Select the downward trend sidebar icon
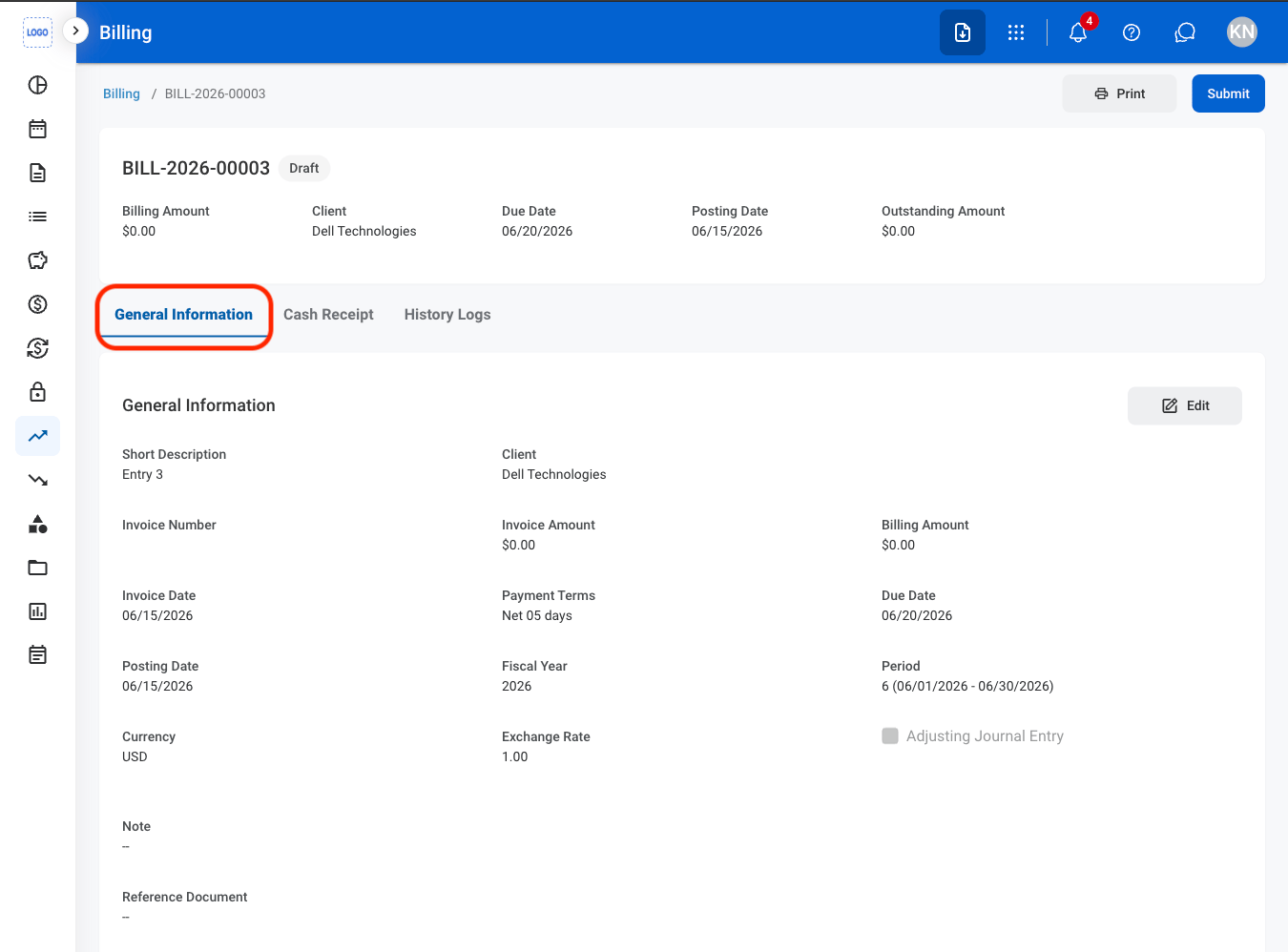Viewport: 1288px width, 952px height. coord(37,480)
